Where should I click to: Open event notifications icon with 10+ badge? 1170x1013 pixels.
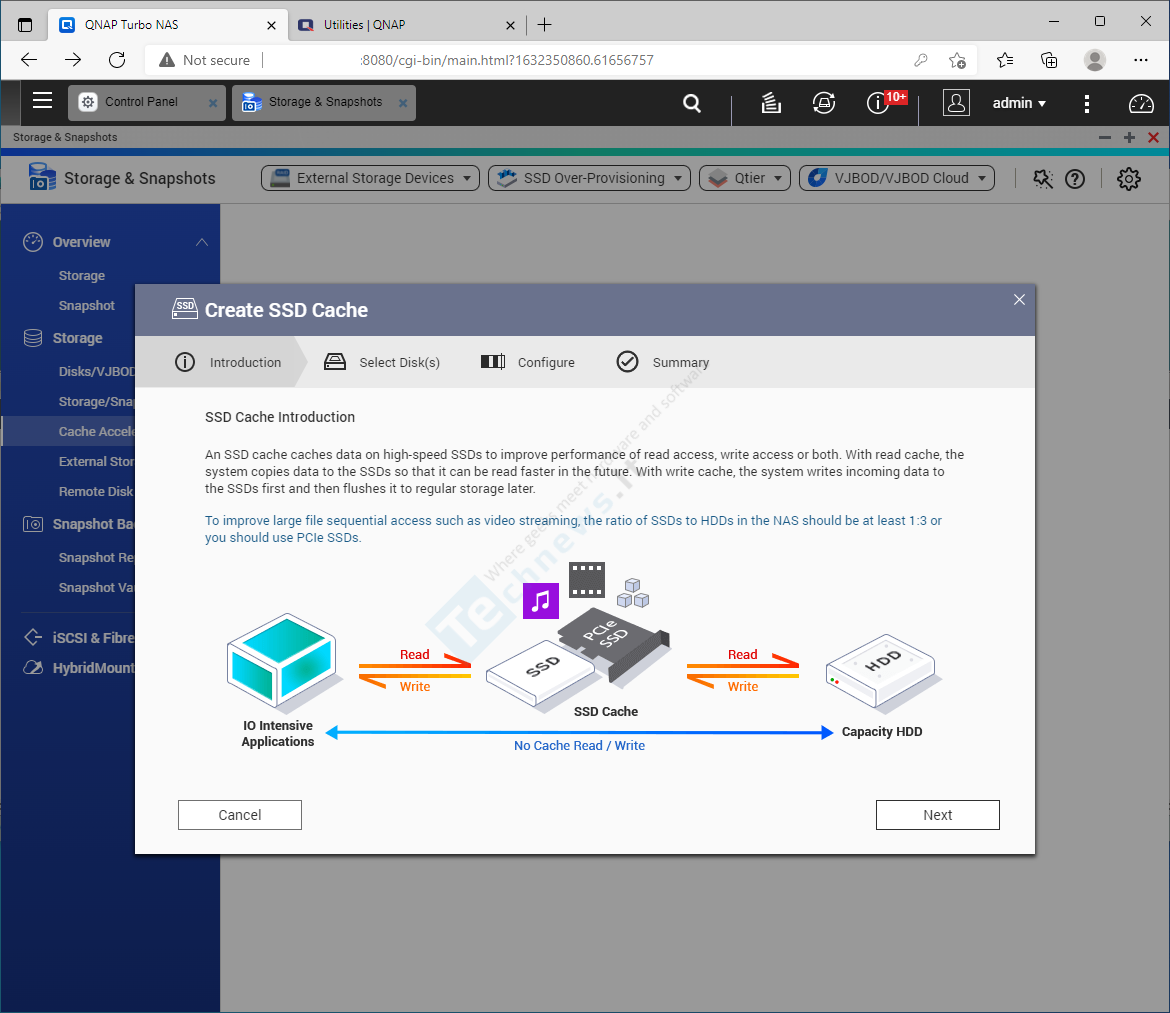pyautogui.click(x=880, y=103)
